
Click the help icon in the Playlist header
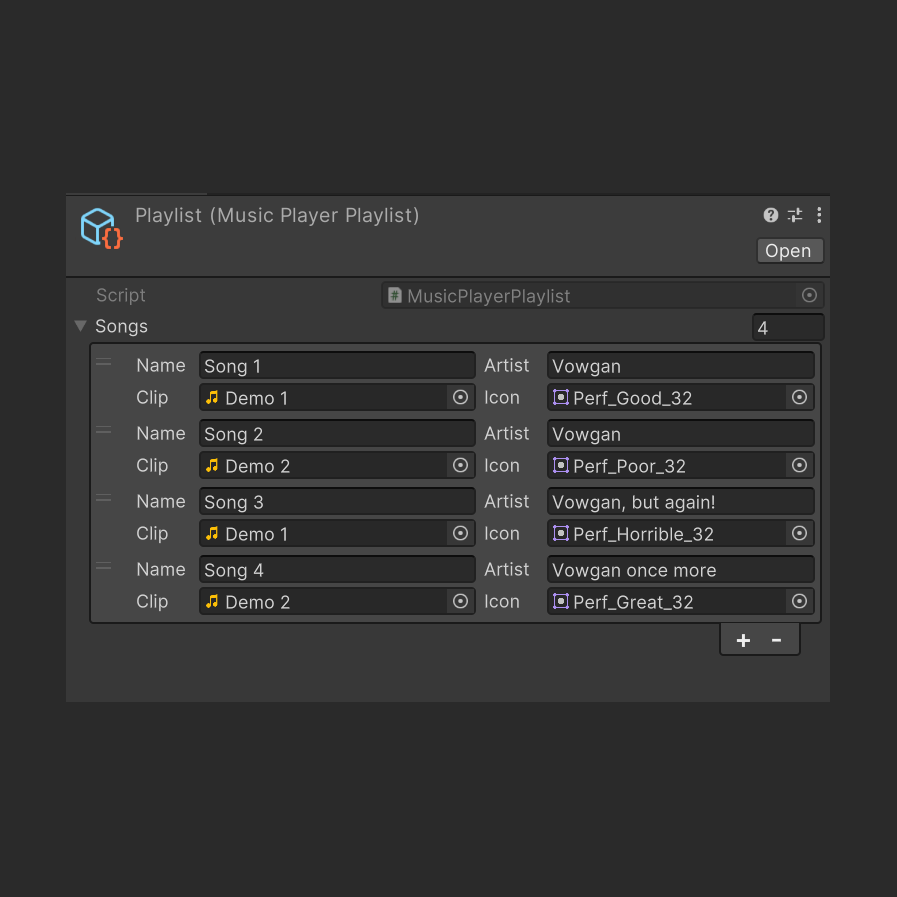click(770, 215)
